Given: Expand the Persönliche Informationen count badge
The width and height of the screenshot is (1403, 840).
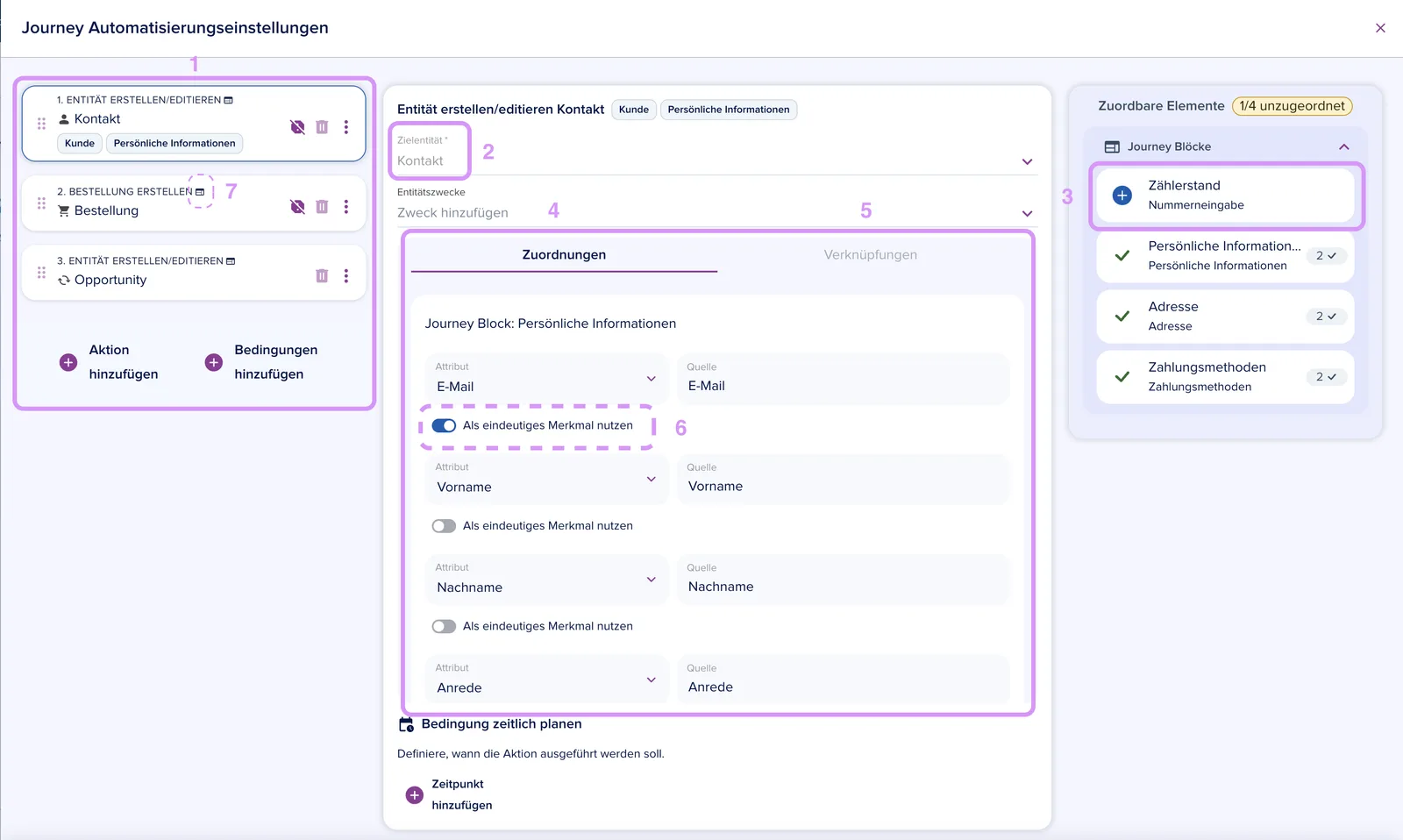Looking at the screenshot, I should click(x=1326, y=256).
